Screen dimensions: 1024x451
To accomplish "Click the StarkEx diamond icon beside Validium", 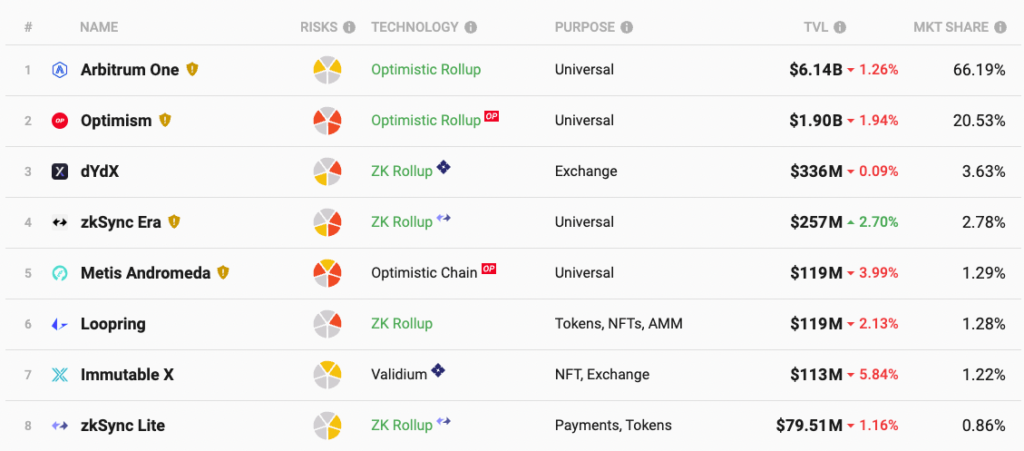I will pyautogui.click(x=438, y=371).
